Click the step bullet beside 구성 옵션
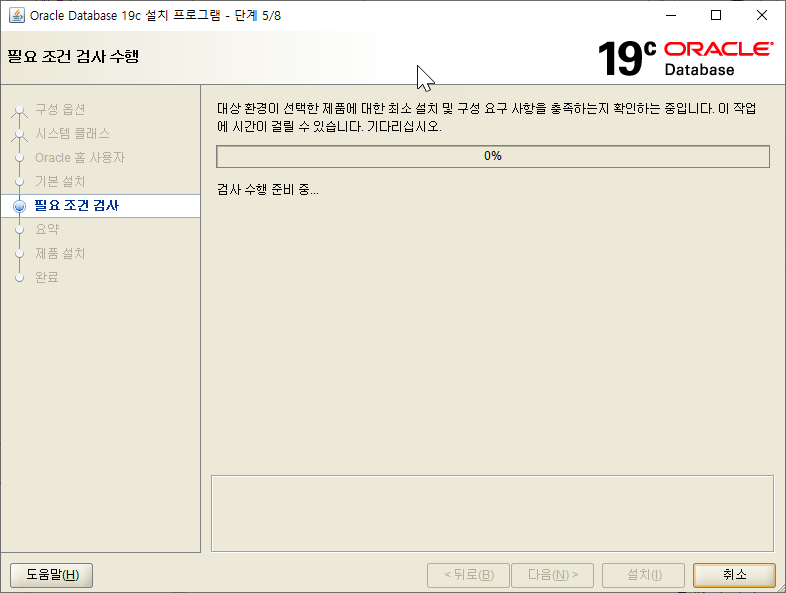The height and width of the screenshot is (593, 786). coord(20,110)
